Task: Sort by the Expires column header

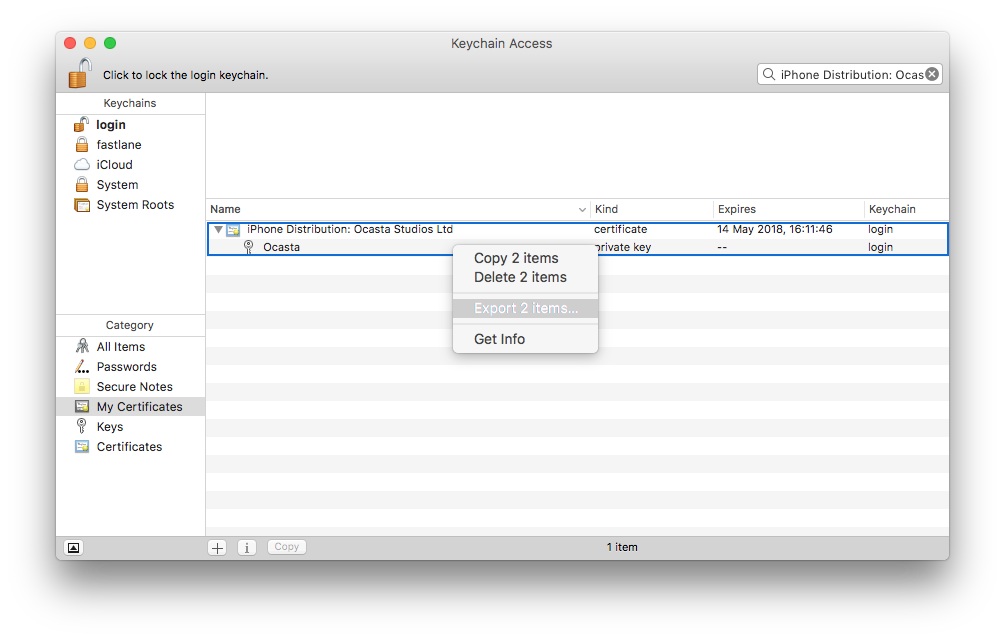Action: [788, 209]
